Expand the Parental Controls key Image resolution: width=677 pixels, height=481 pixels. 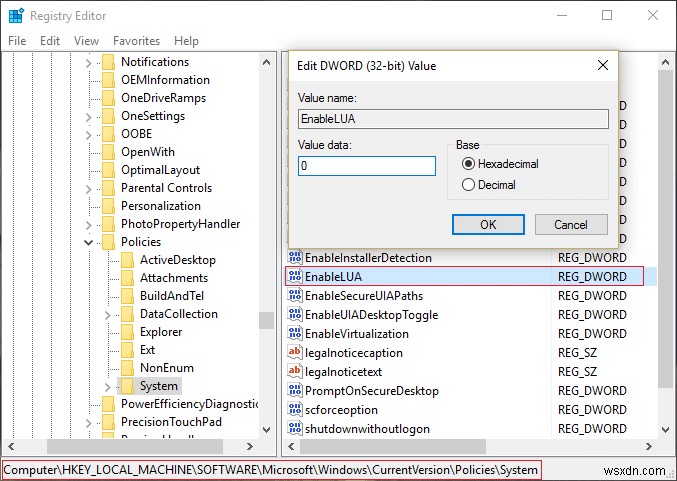tap(89, 189)
